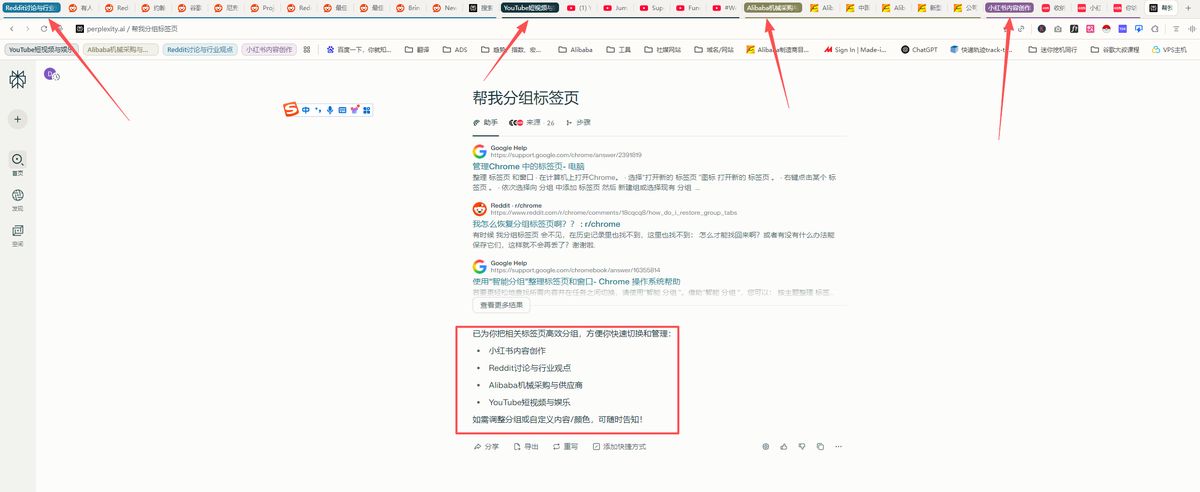
Task: Open 管理Chrome 中的标签页 result link
Action: pos(528,167)
